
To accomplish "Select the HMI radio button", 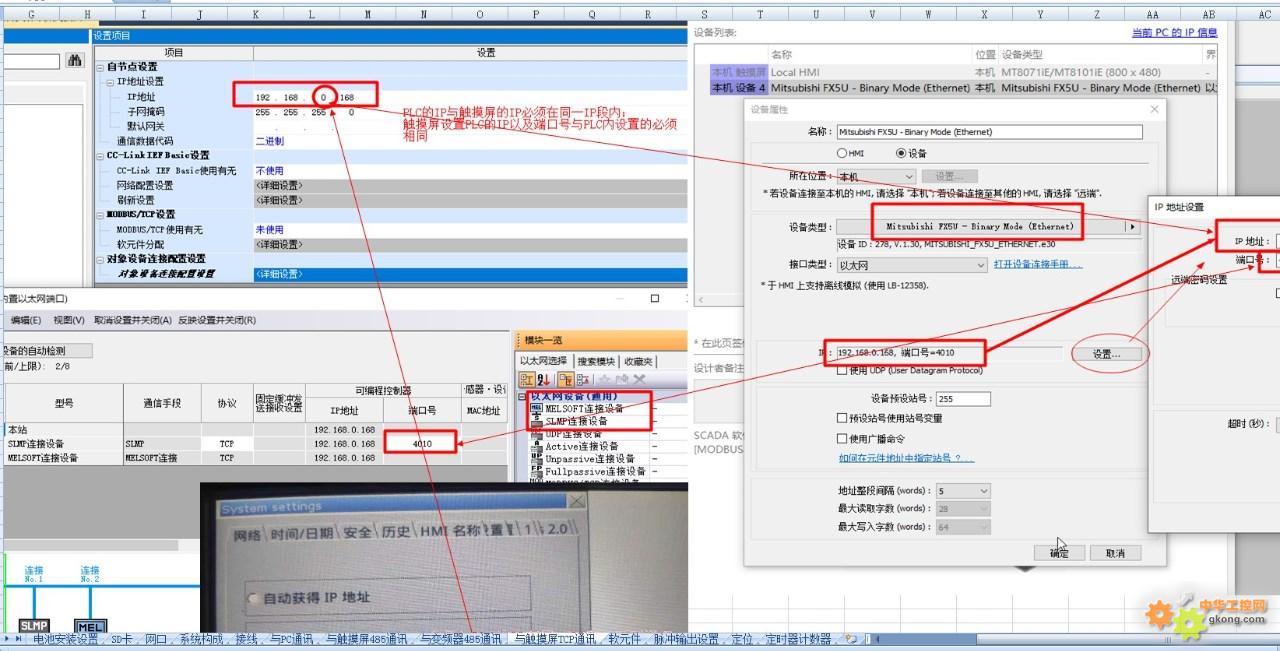I will pyautogui.click(x=842, y=154).
